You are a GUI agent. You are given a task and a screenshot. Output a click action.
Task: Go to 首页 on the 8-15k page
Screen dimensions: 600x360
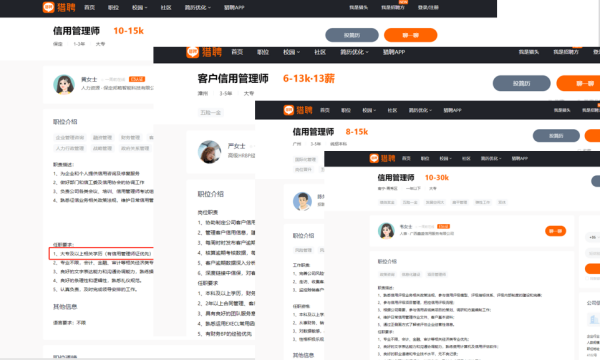tap(325, 110)
